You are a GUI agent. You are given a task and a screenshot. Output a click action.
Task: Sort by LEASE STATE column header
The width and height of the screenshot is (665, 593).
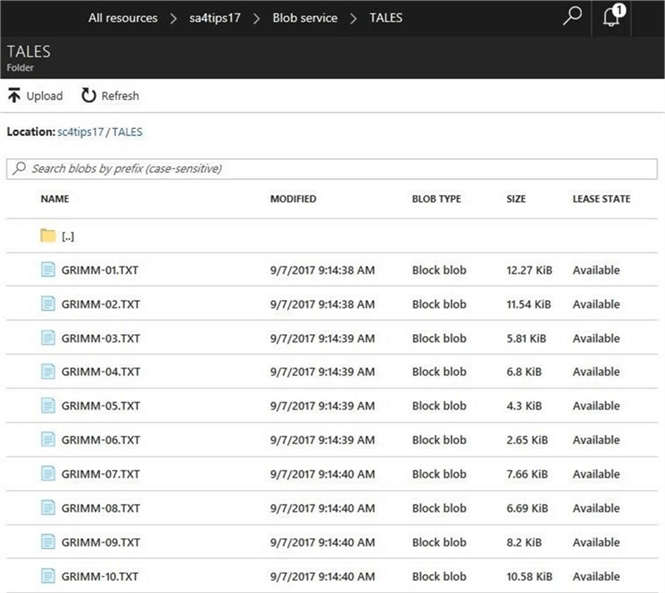(x=601, y=199)
